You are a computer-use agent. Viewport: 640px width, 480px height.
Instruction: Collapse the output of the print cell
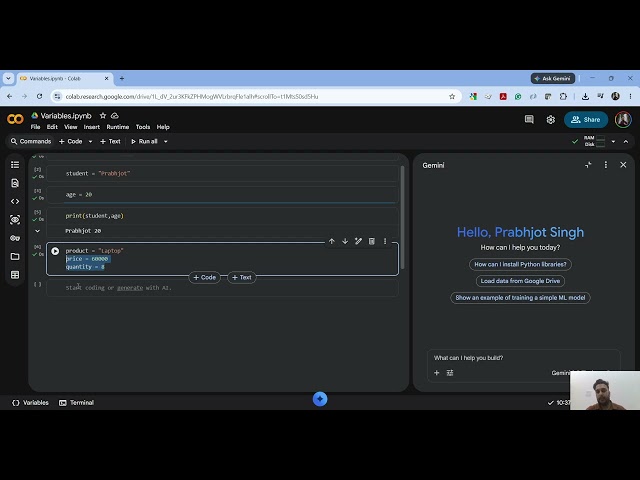click(37, 231)
